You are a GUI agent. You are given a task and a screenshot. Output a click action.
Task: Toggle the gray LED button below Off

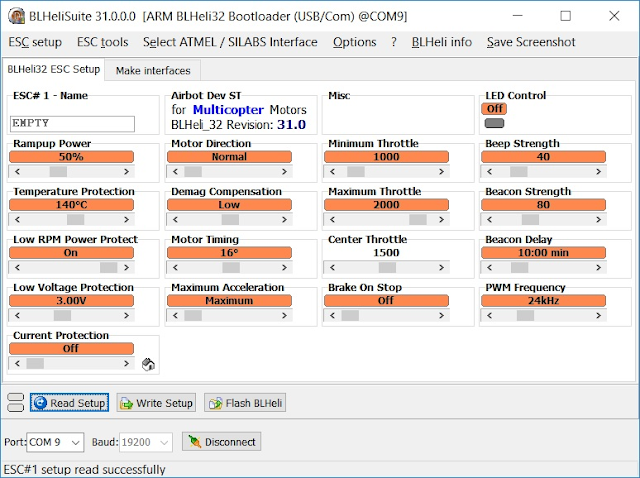494,123
